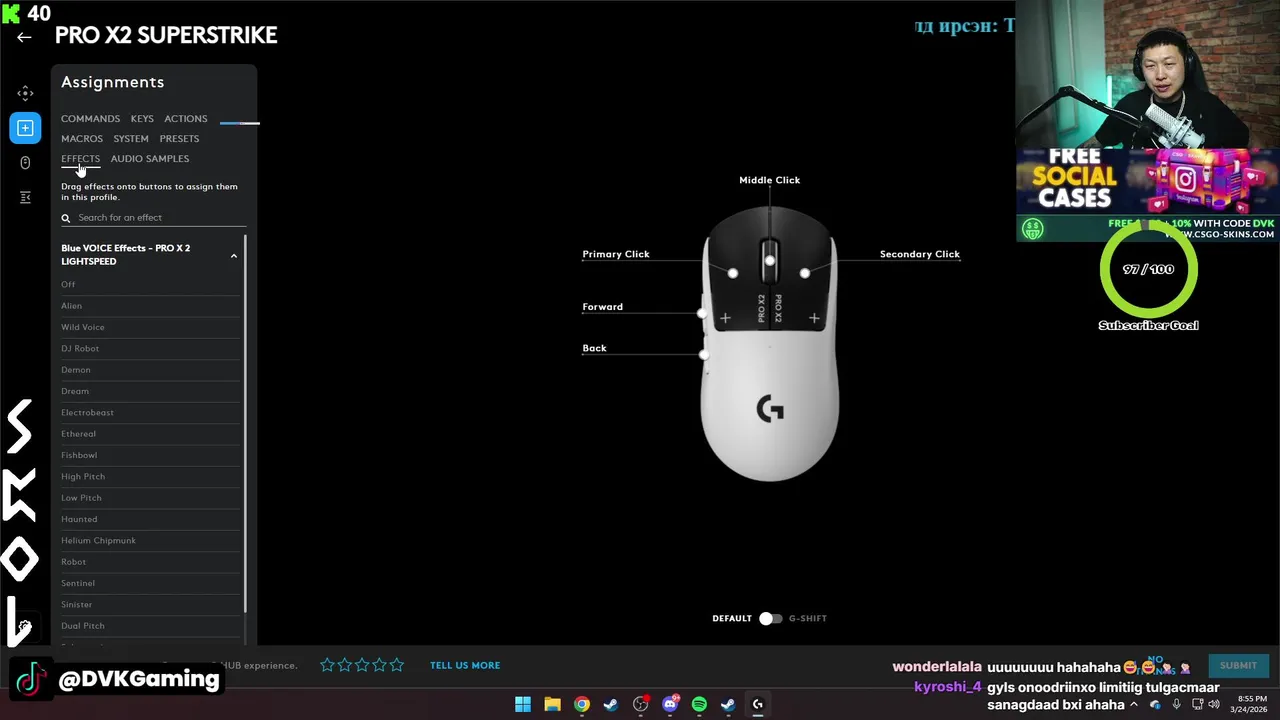This screenshot has height=720, width=1280.
Task: Select the Low Pitch effect
Action: [x=150, y=498]
